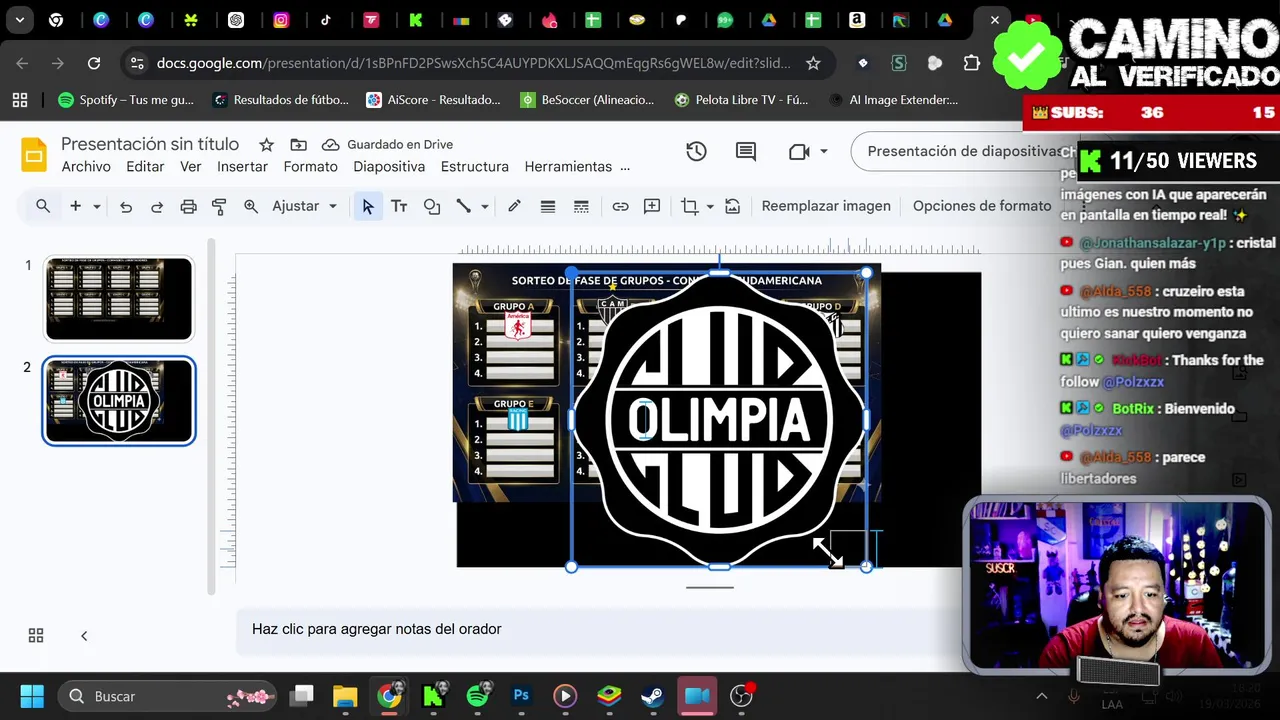1280x720 pixels.
Task: Open Google Slides home icon
Action: (34, 155)
